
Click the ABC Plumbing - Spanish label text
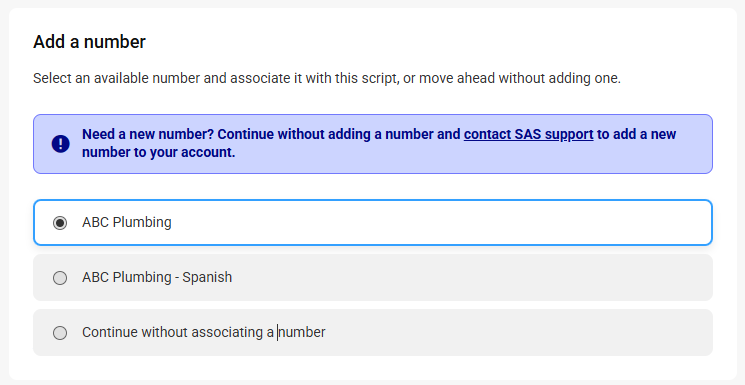157,277
